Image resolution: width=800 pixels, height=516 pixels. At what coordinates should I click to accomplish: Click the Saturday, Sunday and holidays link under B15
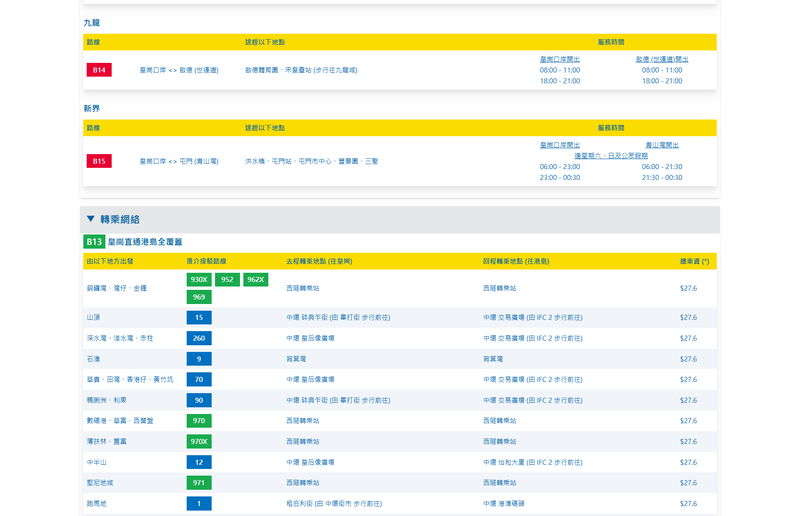[x=611, y=156]
